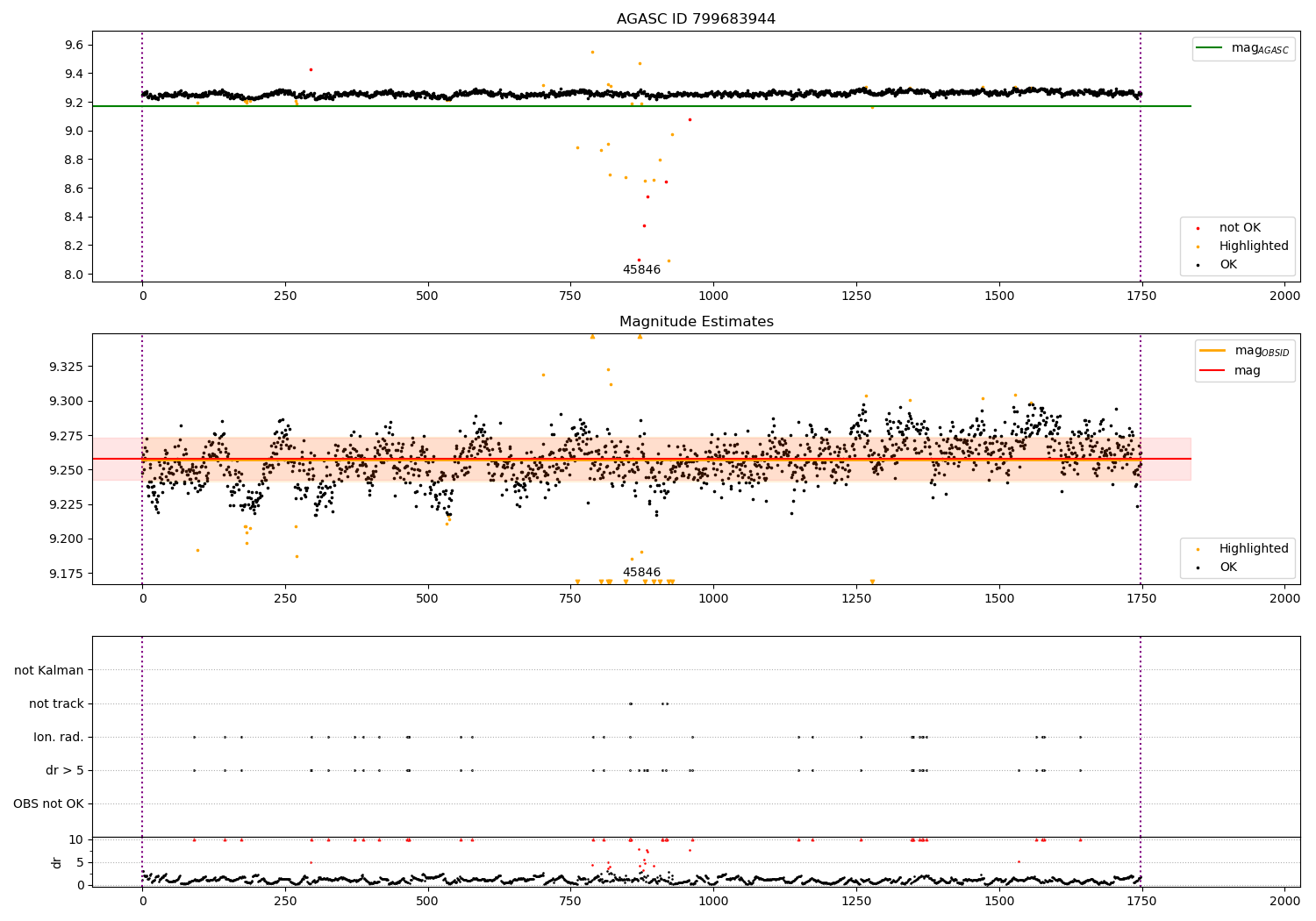Select the 8.0 y-axis tick label
The height and width of the screenshot is (921, 1316).
(74, 275)
